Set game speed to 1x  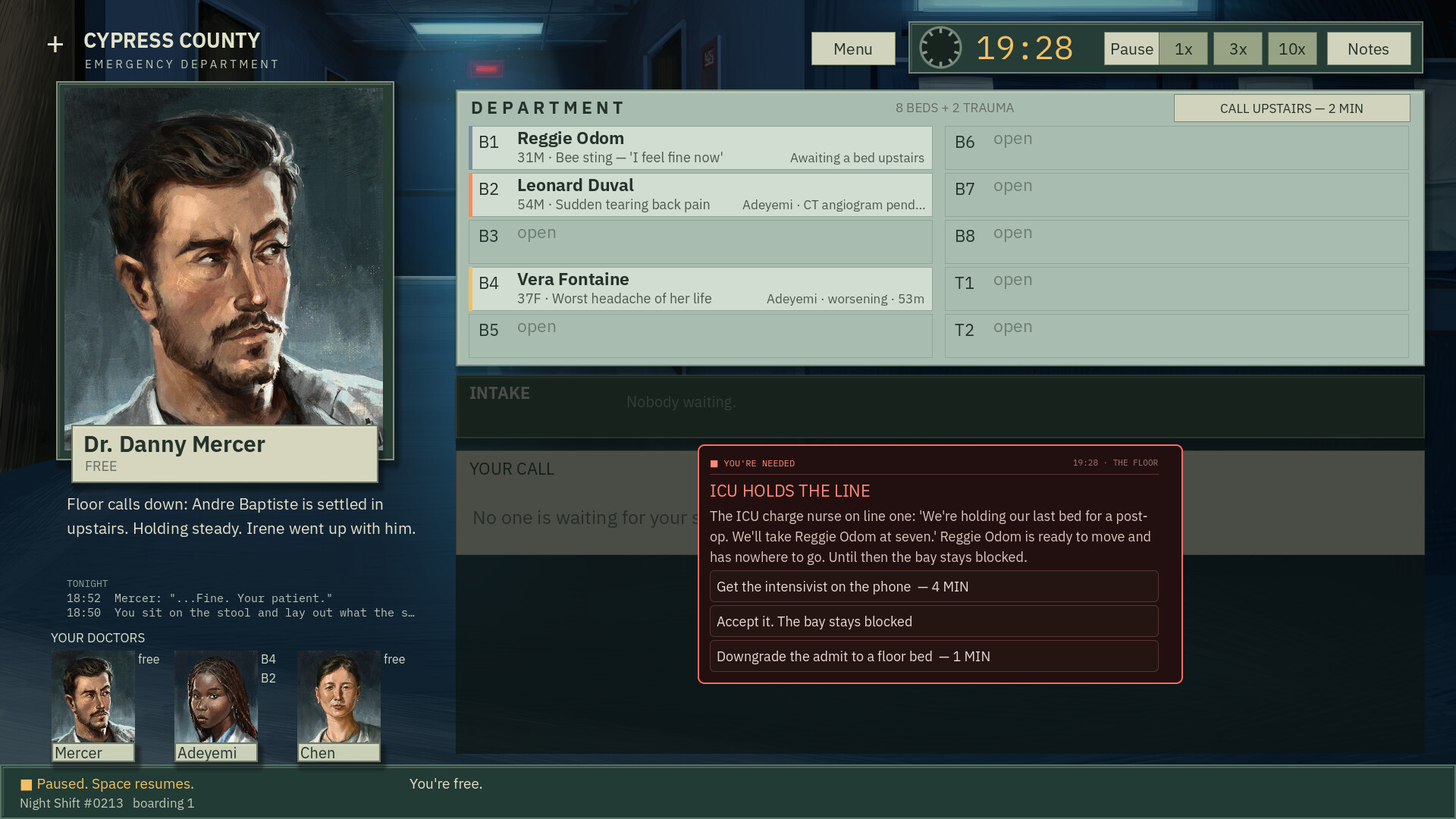pos(1183,49)
